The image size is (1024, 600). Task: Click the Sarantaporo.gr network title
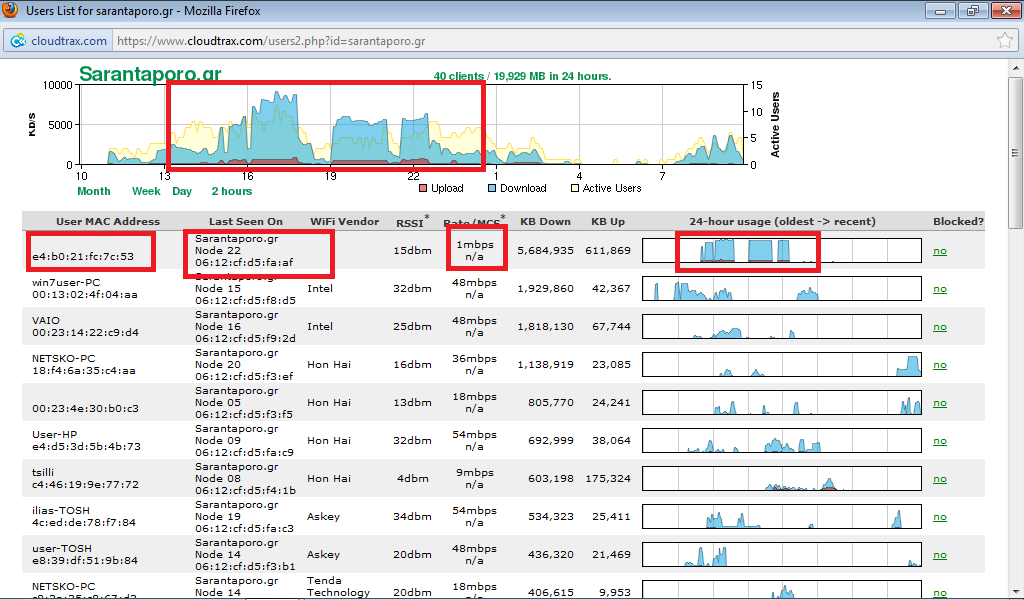click(x=150, y=74)
